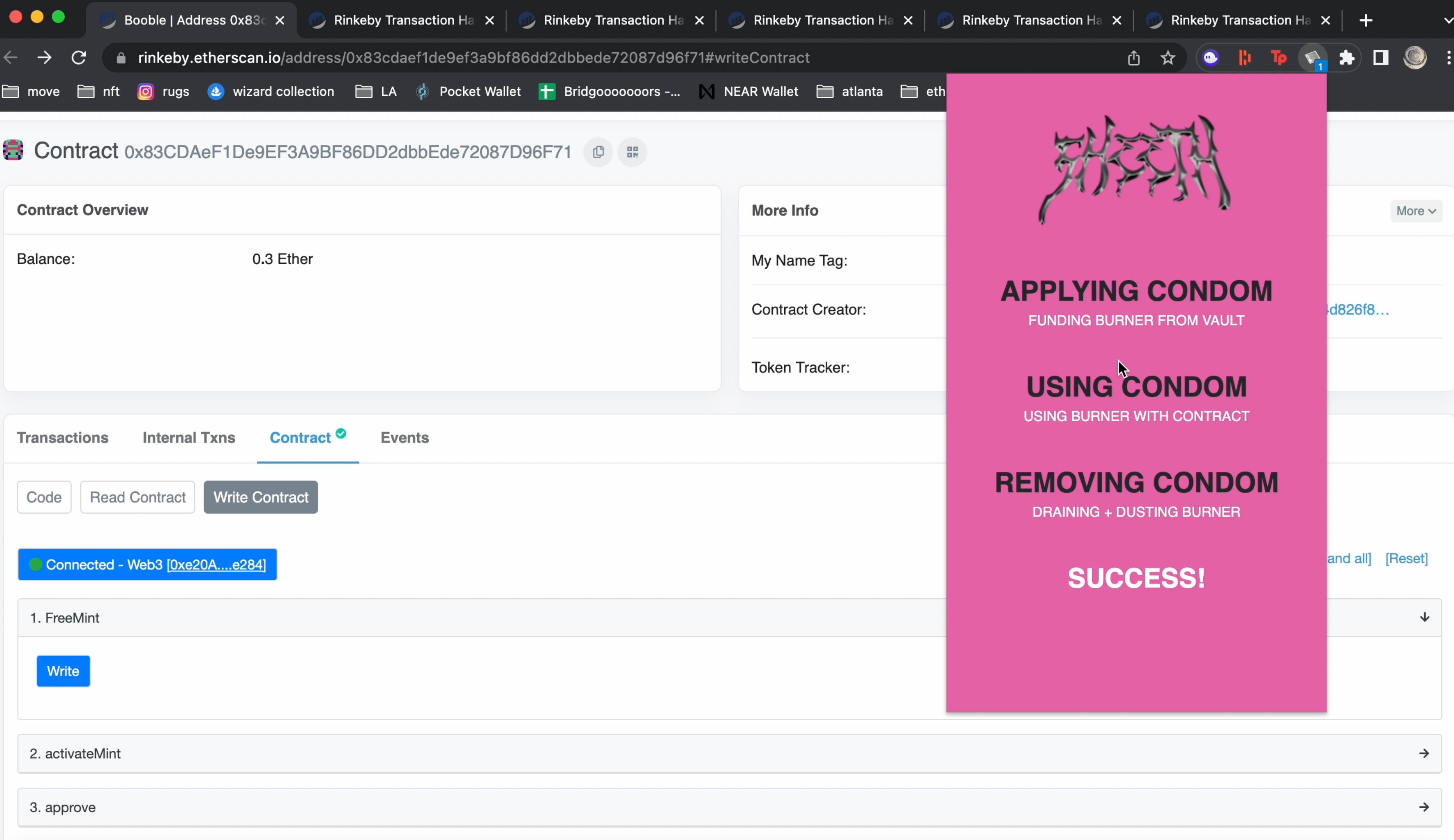
Task: Open the Extensions puzzle piece menu
Action: 1347,58
